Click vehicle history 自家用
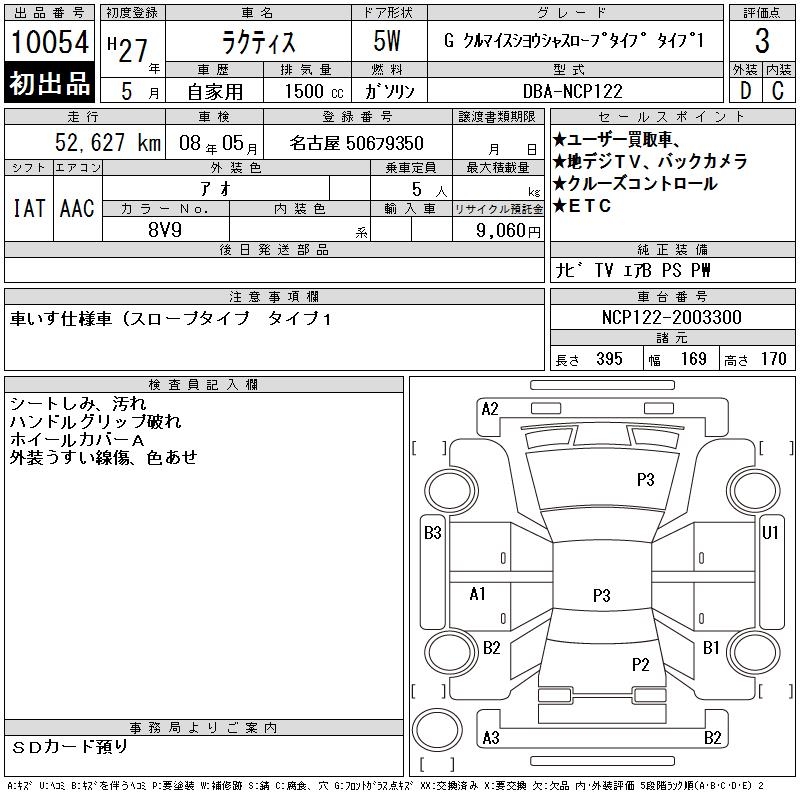 pyautogui.click(x=215, y=92)
